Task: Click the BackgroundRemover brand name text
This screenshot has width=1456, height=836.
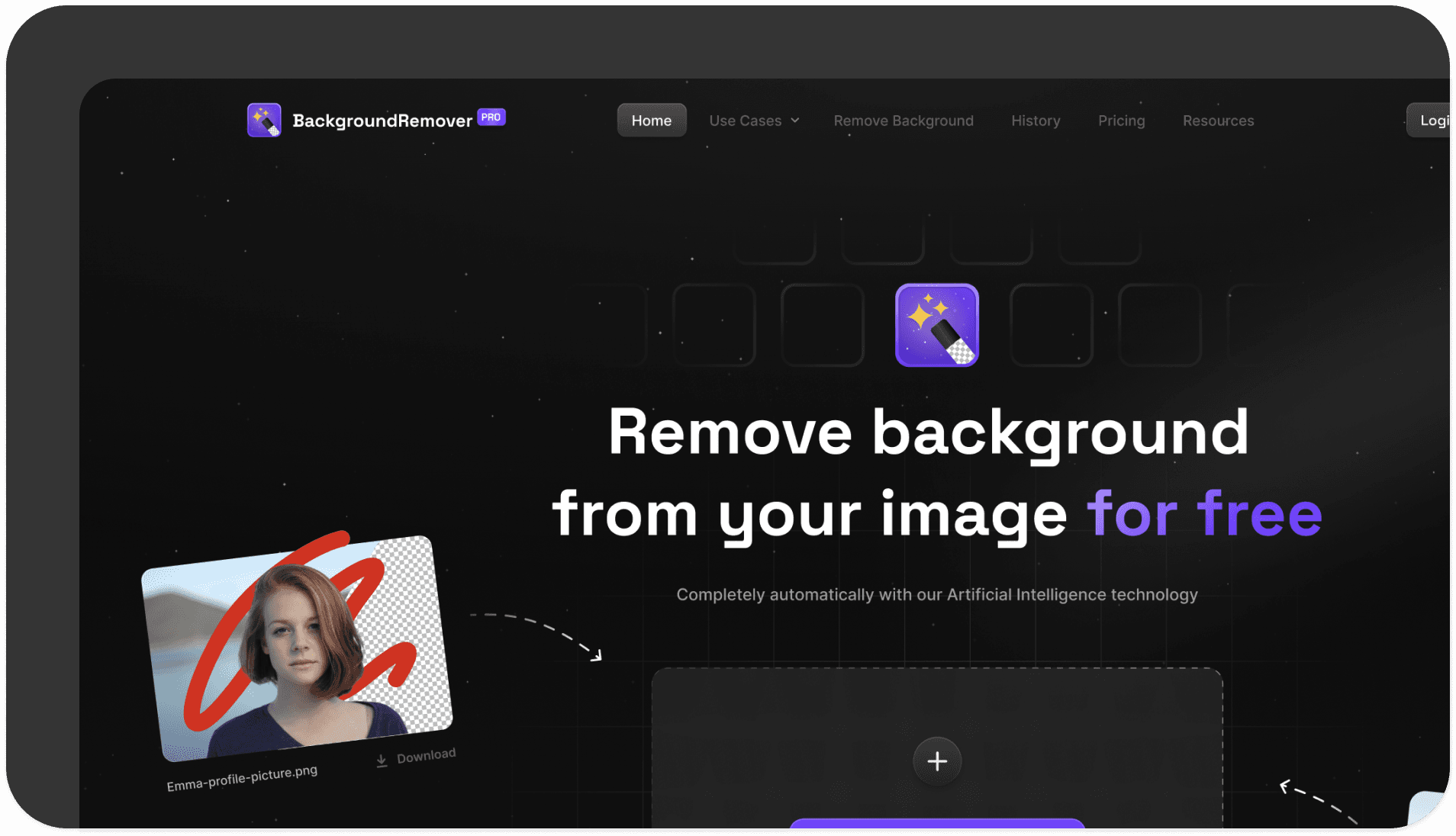Action: (x=382, y=121)
